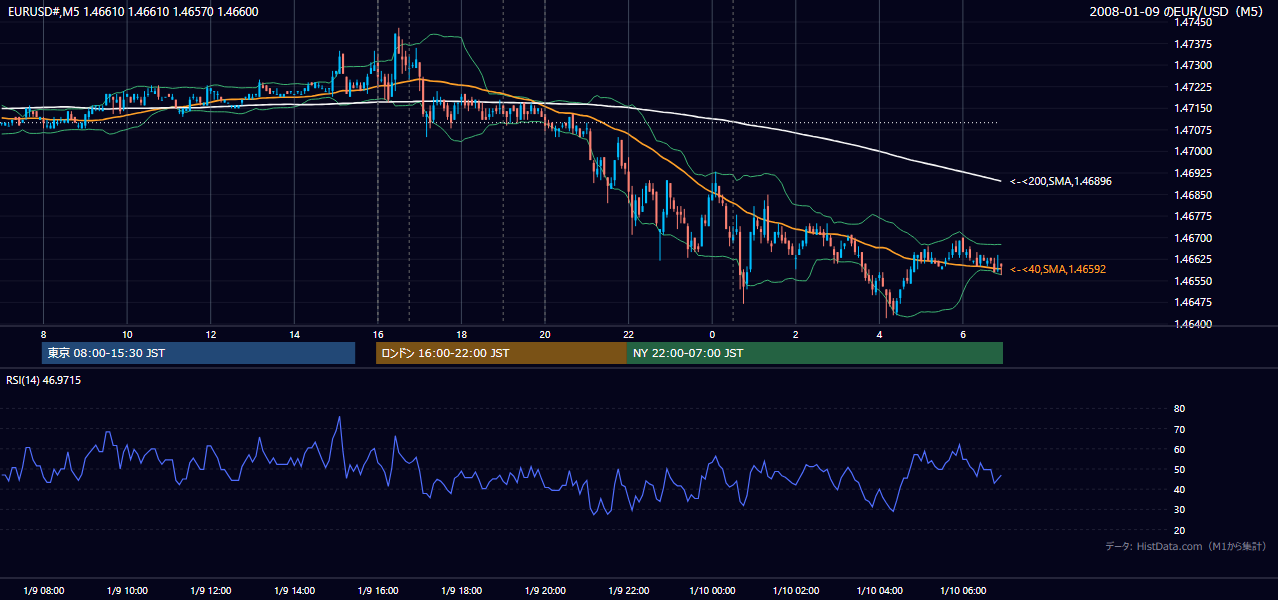Click price axis label 1.46625

1193,259
